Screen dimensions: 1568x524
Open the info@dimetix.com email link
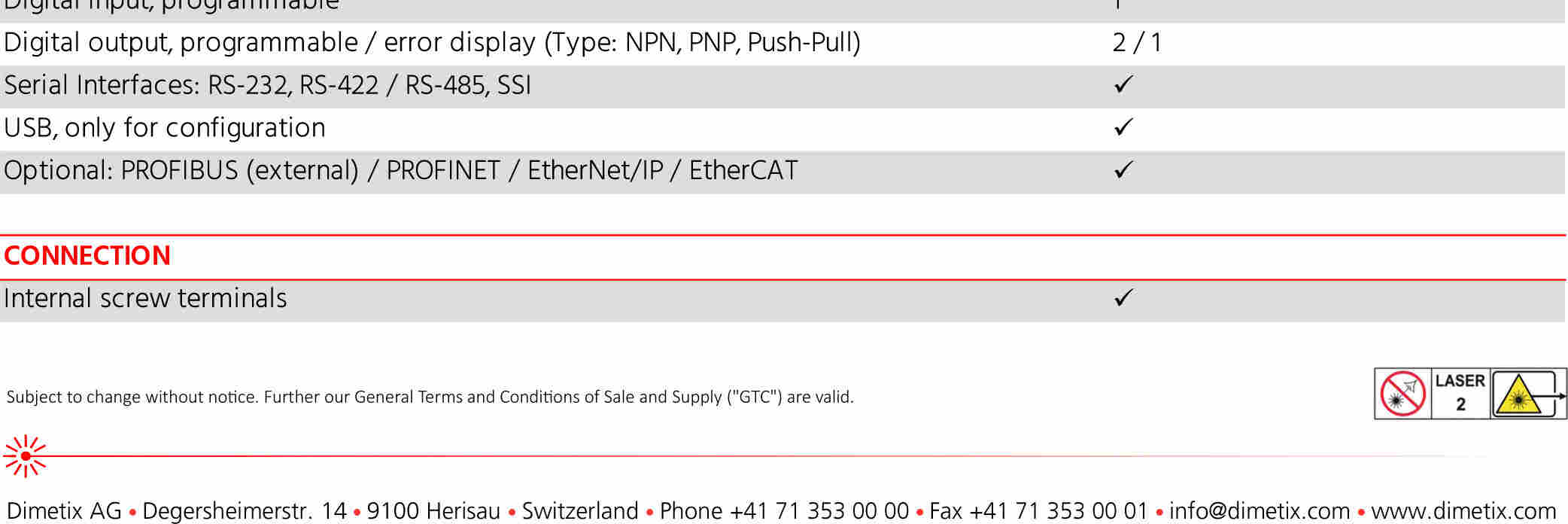1259,511
